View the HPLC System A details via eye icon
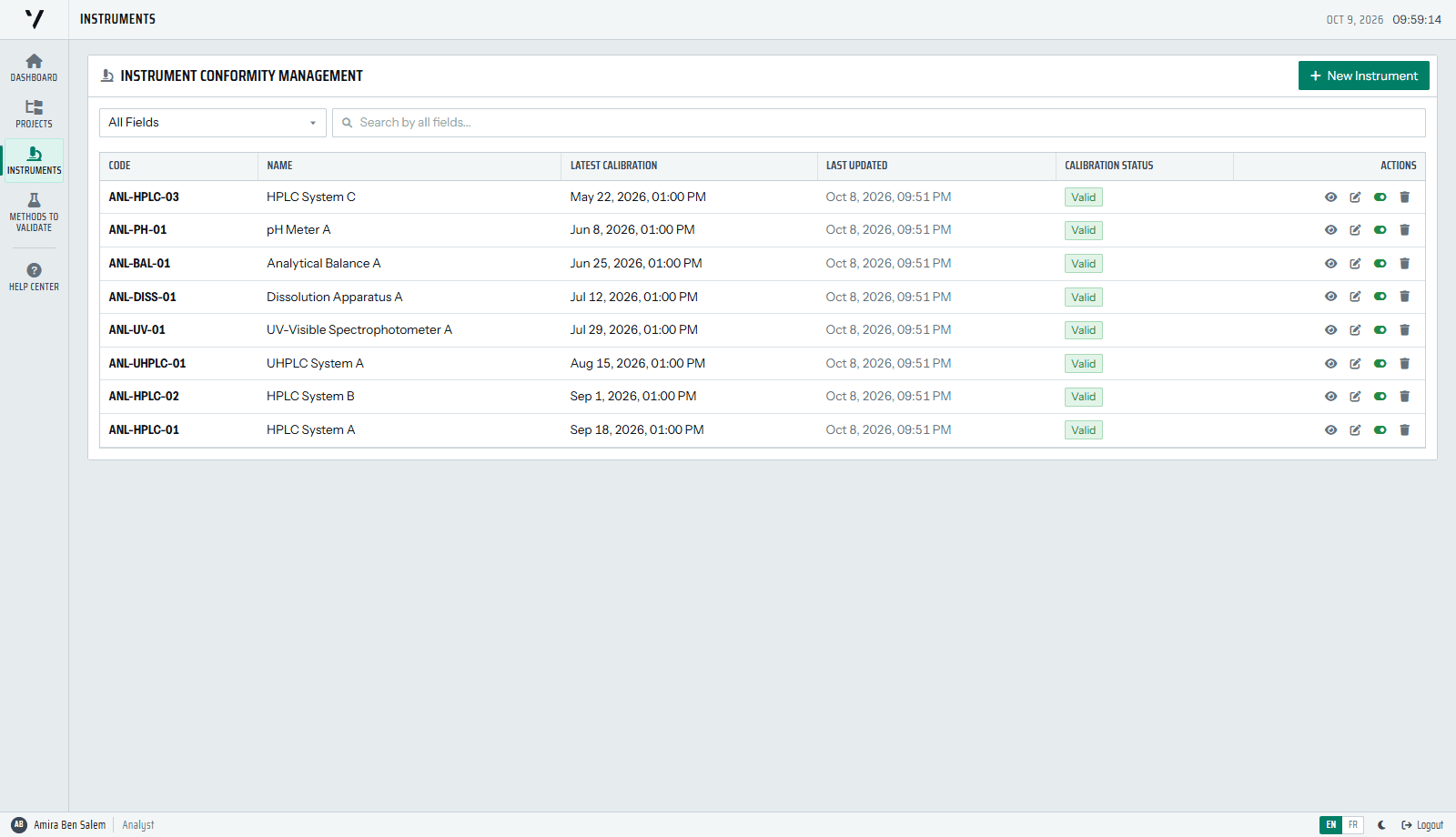 pyautogui.click(x=1330, y=430)
